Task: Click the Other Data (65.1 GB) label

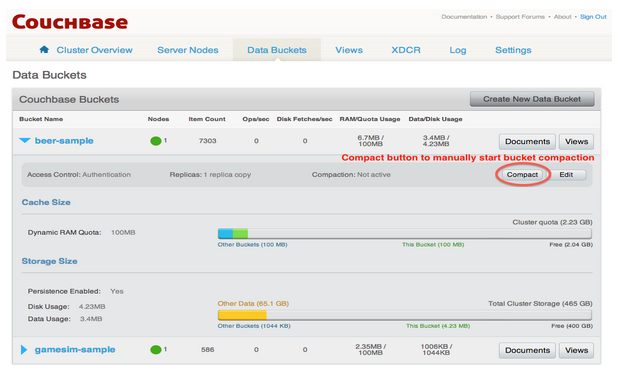Action: pyautogui.click(x=253, y=304)
